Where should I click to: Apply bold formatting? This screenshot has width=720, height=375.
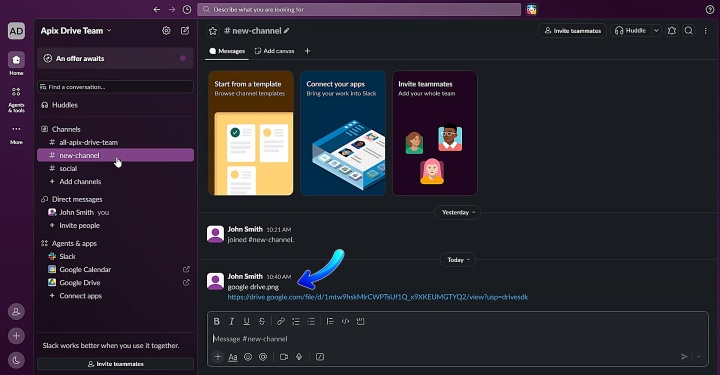[x=217, y=321]
